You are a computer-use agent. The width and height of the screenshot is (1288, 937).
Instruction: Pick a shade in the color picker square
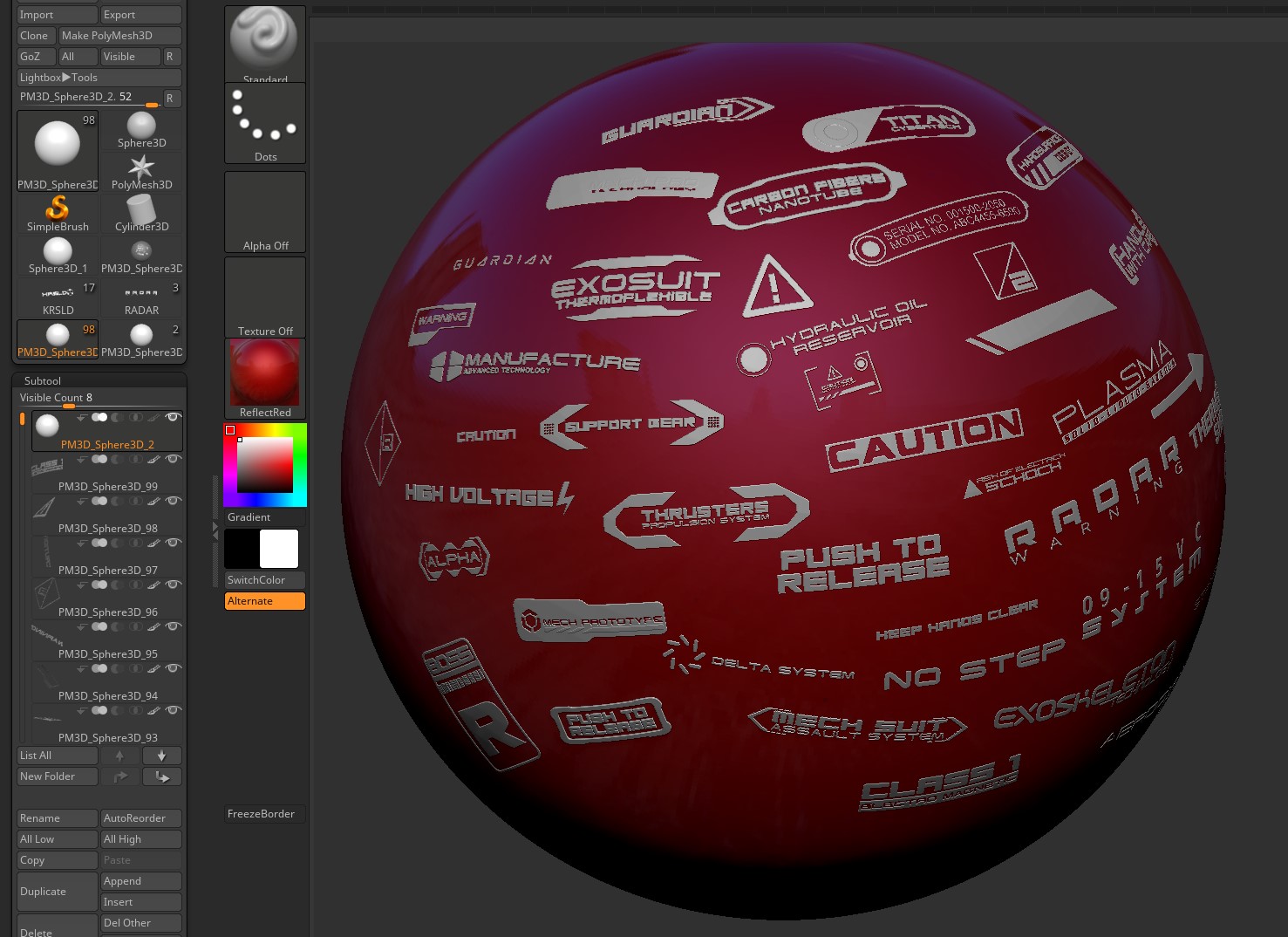tap(265, 465)
